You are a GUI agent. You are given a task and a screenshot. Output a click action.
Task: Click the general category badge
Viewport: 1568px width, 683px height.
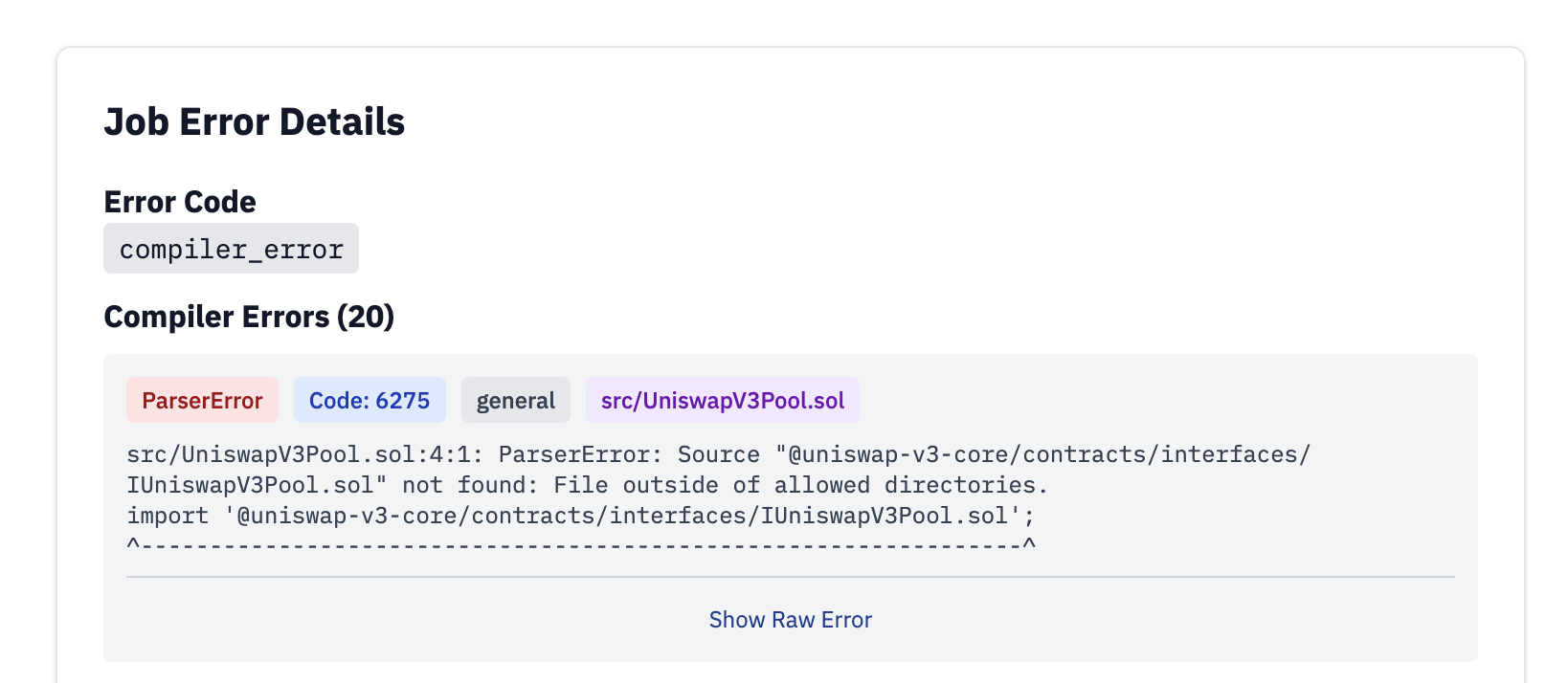tap(515, 400)
